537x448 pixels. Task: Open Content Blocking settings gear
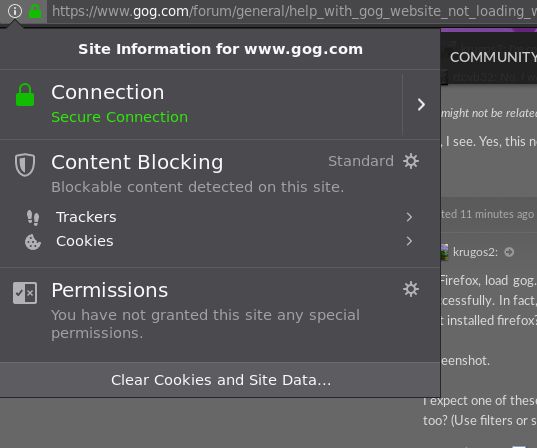pyautogui.click(x=411, y=161)
